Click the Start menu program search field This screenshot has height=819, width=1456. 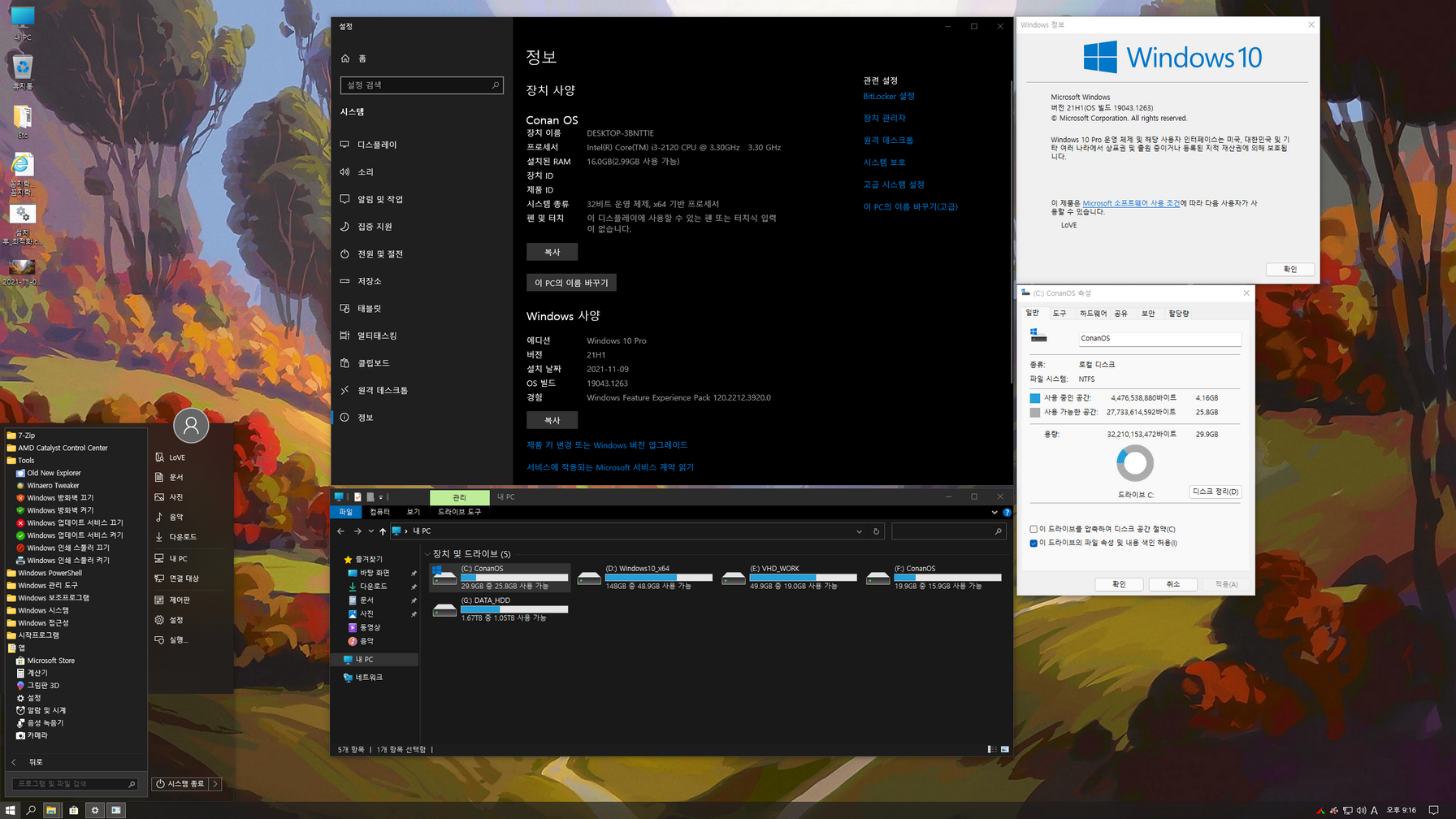point(75,784)
